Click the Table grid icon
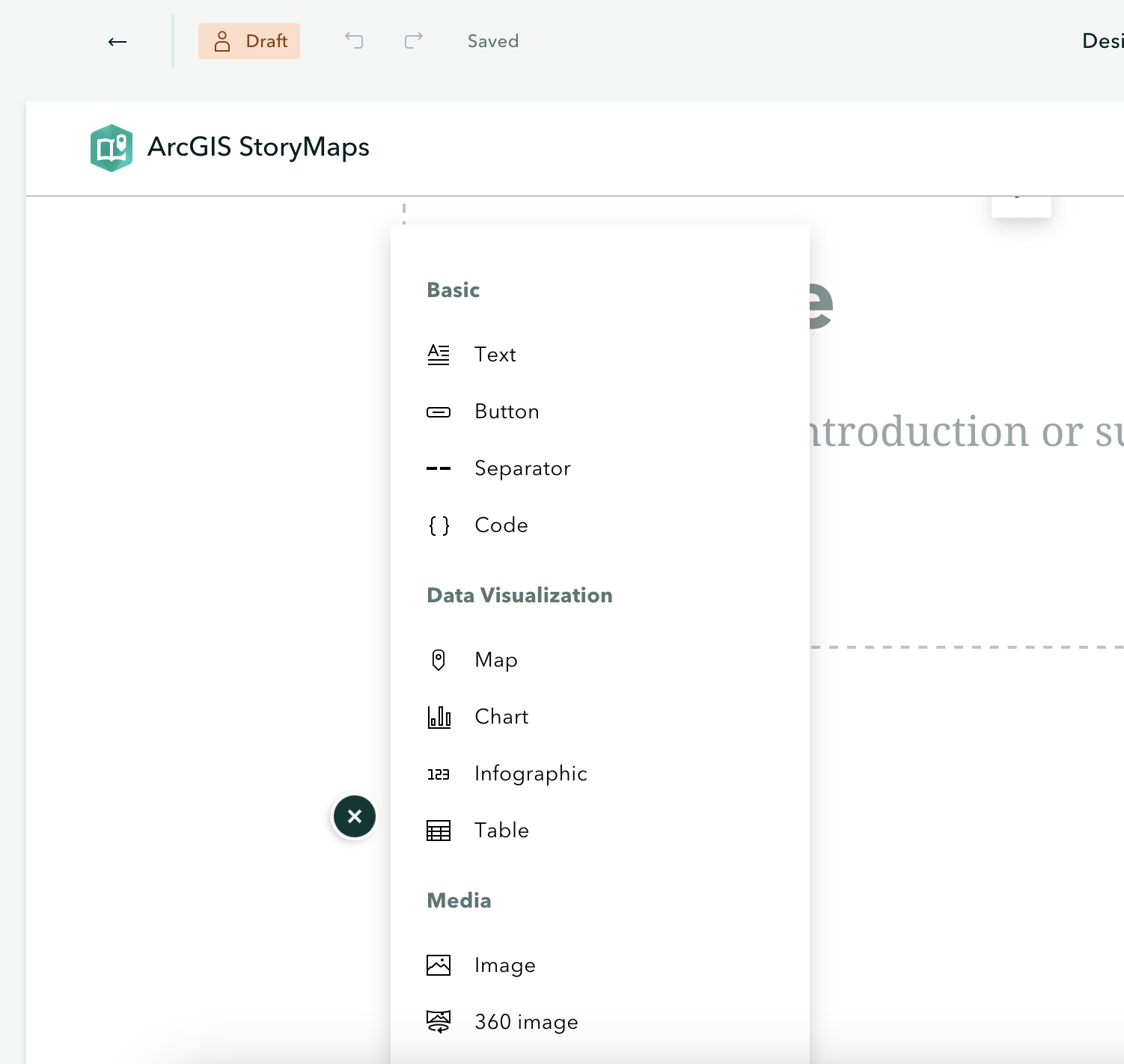Image resolution: width=1124 pixels, height=1064 pixels. coord(439,831)
